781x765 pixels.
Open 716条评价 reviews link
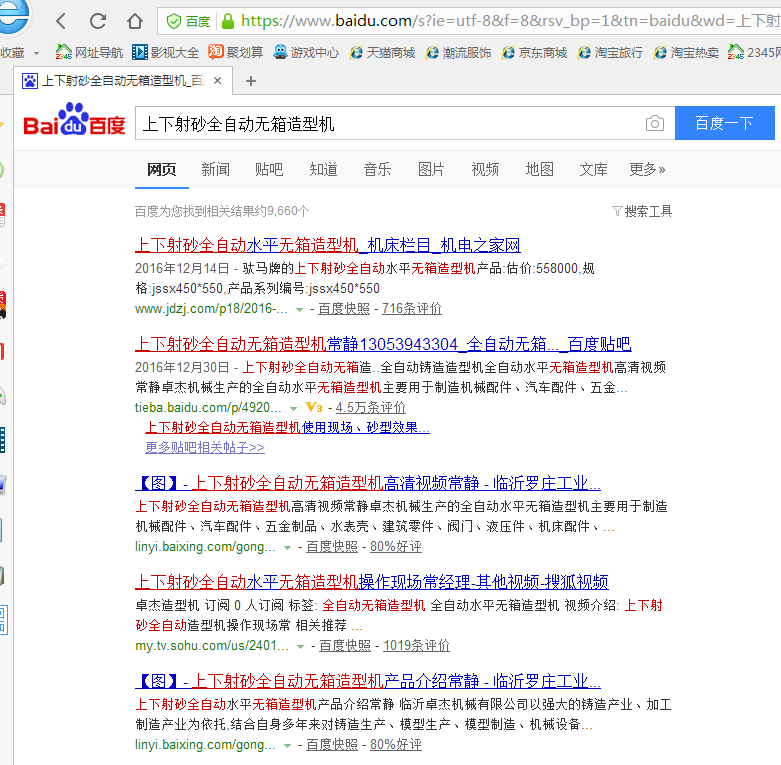(411, 309)
